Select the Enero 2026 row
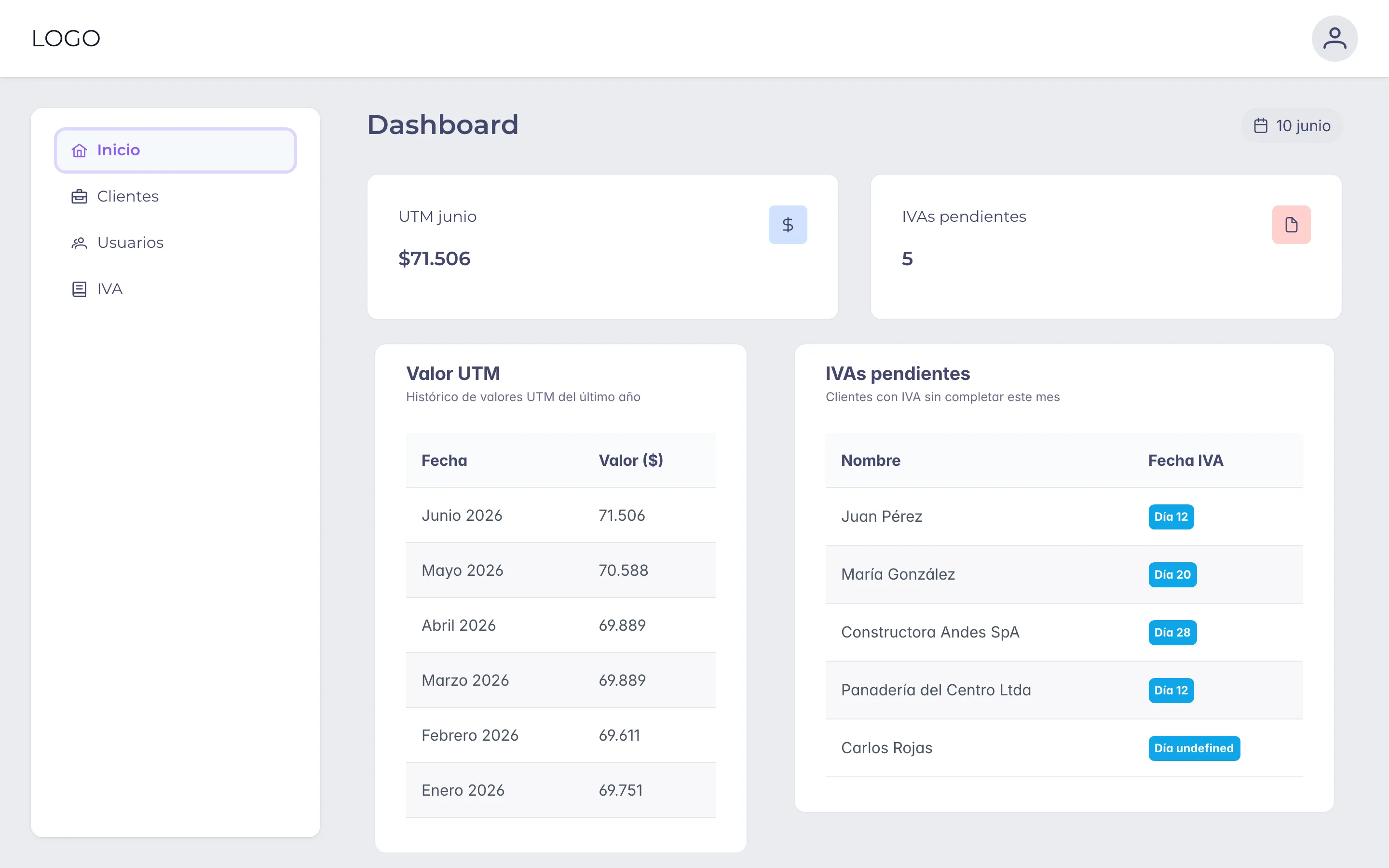 pos(560,790)
